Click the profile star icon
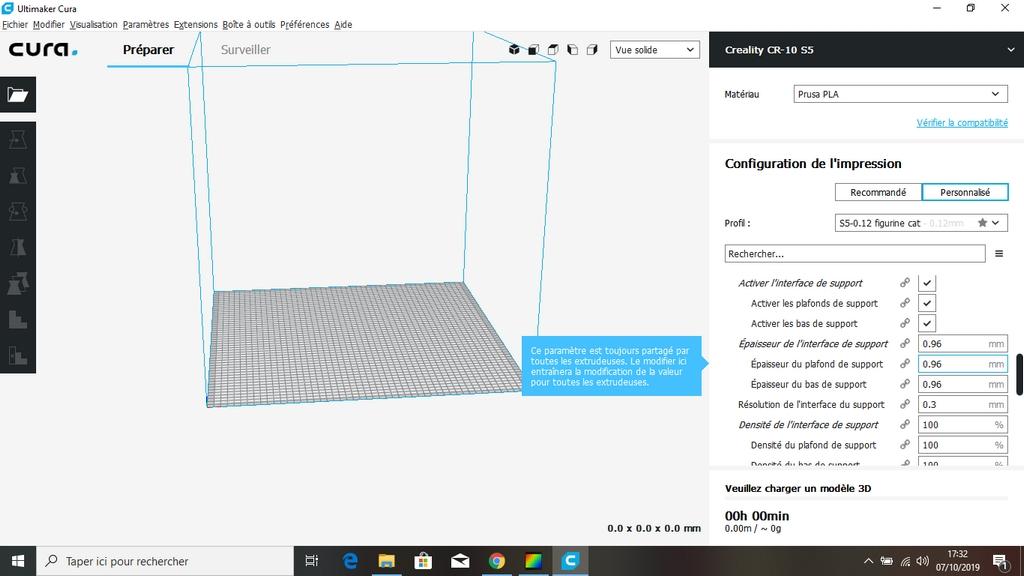1024x576 pixels. [982, 223]
